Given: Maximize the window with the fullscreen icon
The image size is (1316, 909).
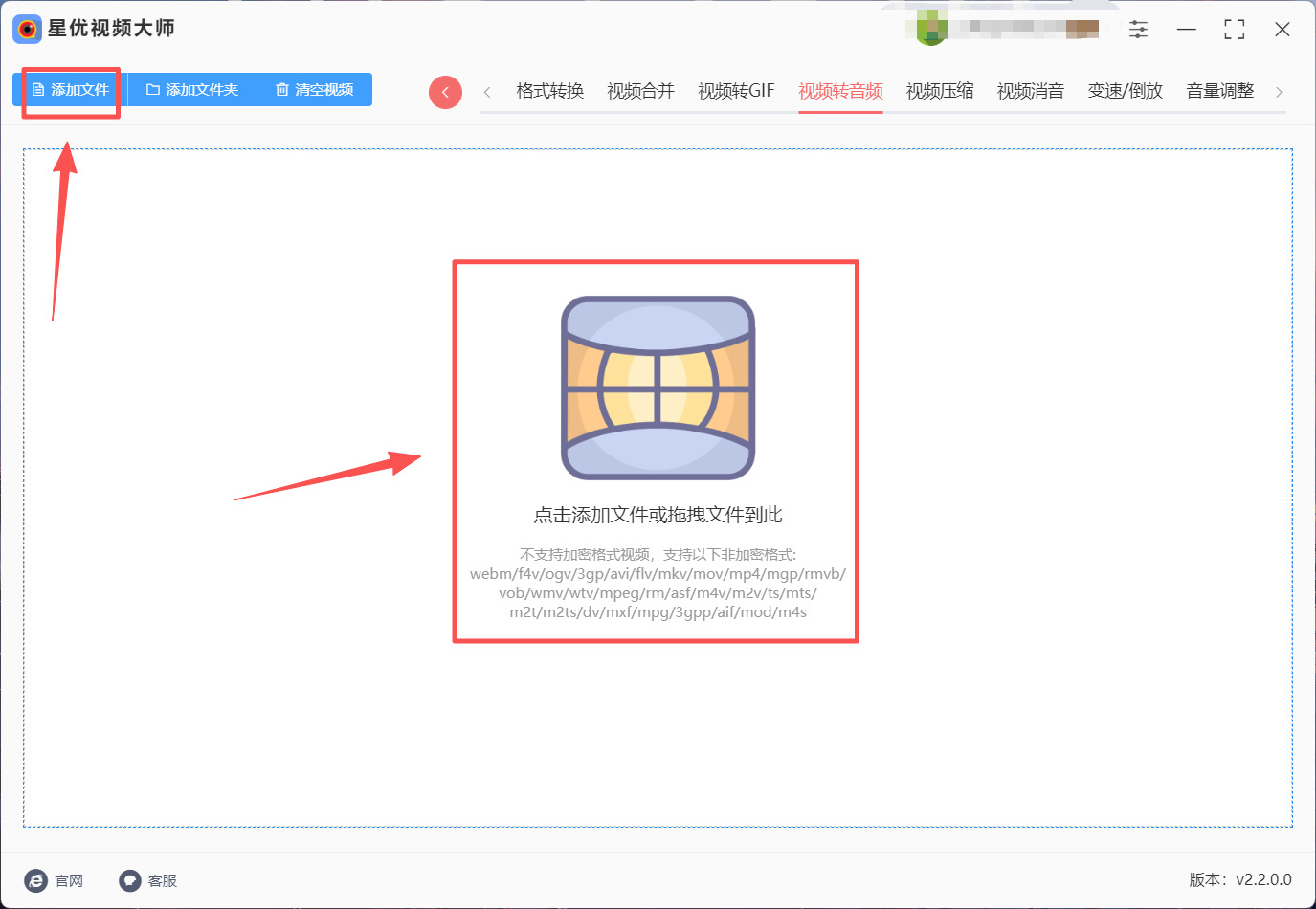Looking at the screenshot, I should (x=1235, y=30).
